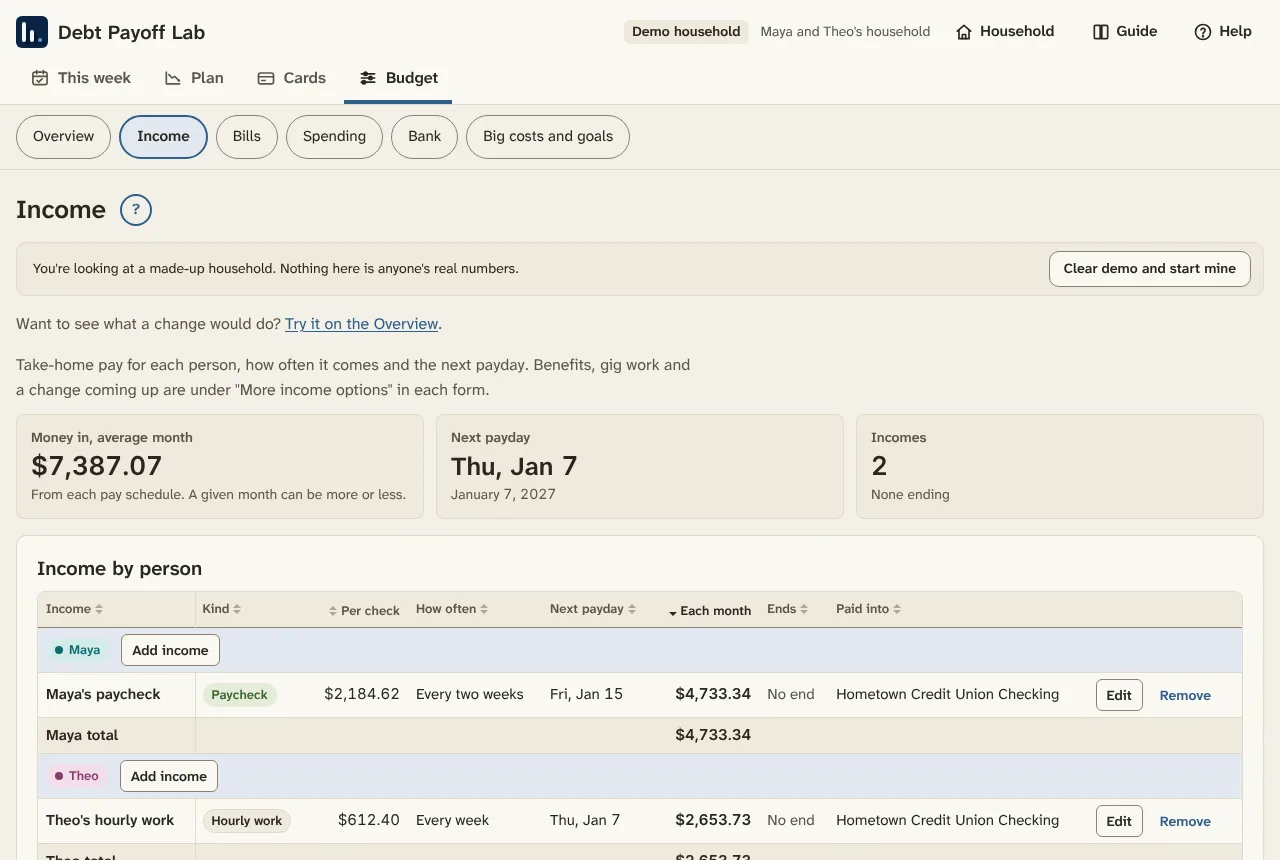Select the Overview pill
Viewport: 1280px width, 860px height.
pos(63,137)
